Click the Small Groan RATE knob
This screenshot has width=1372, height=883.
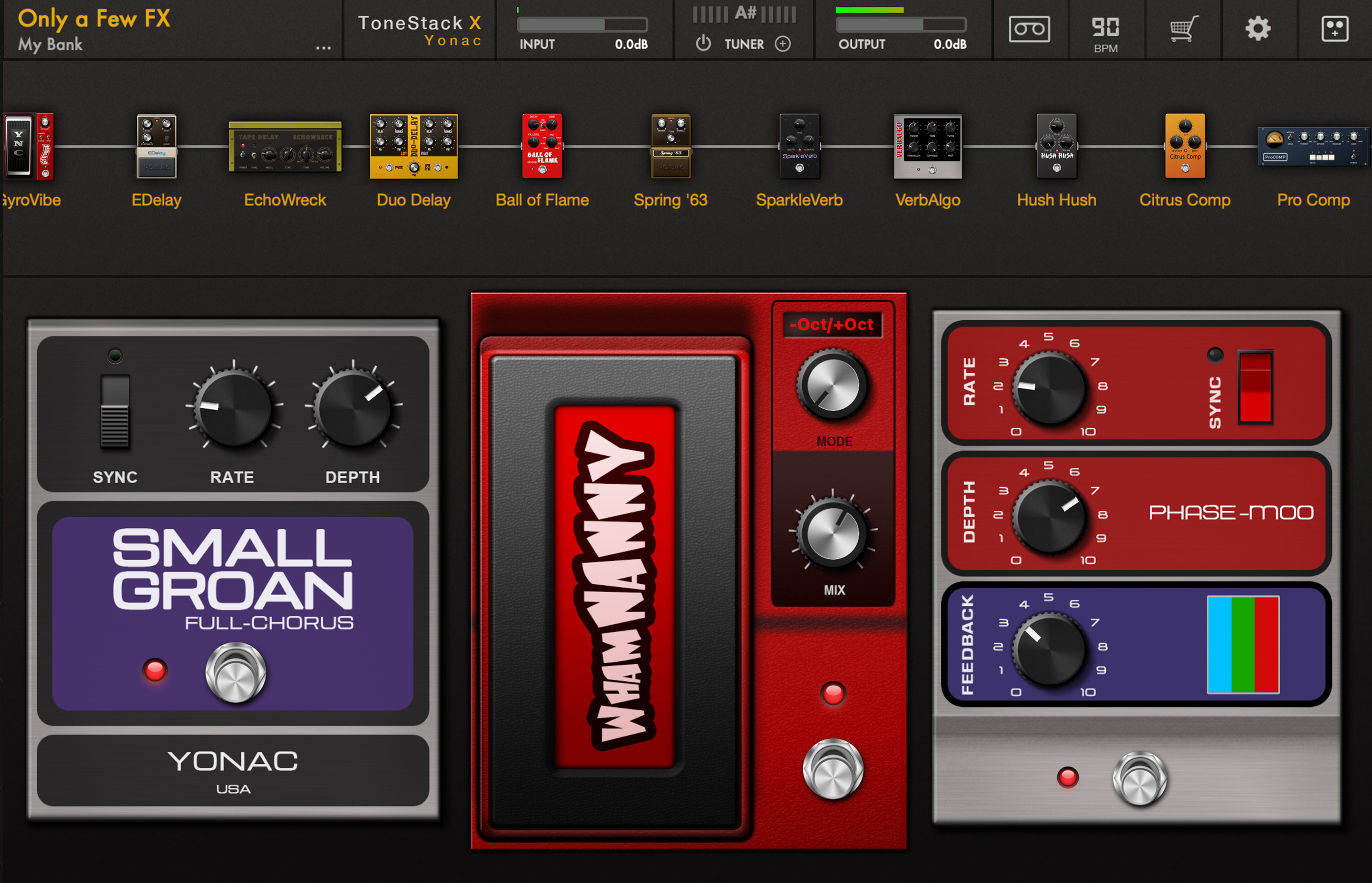coord(233,409)
